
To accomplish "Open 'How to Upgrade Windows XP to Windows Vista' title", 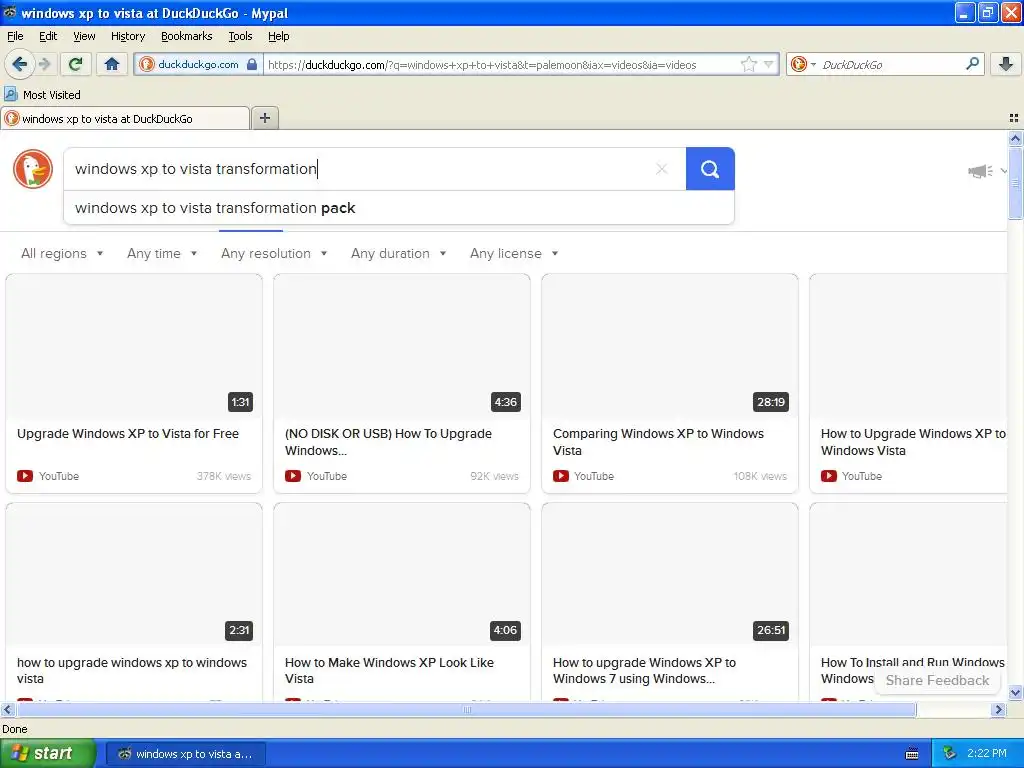I will 913,442.
